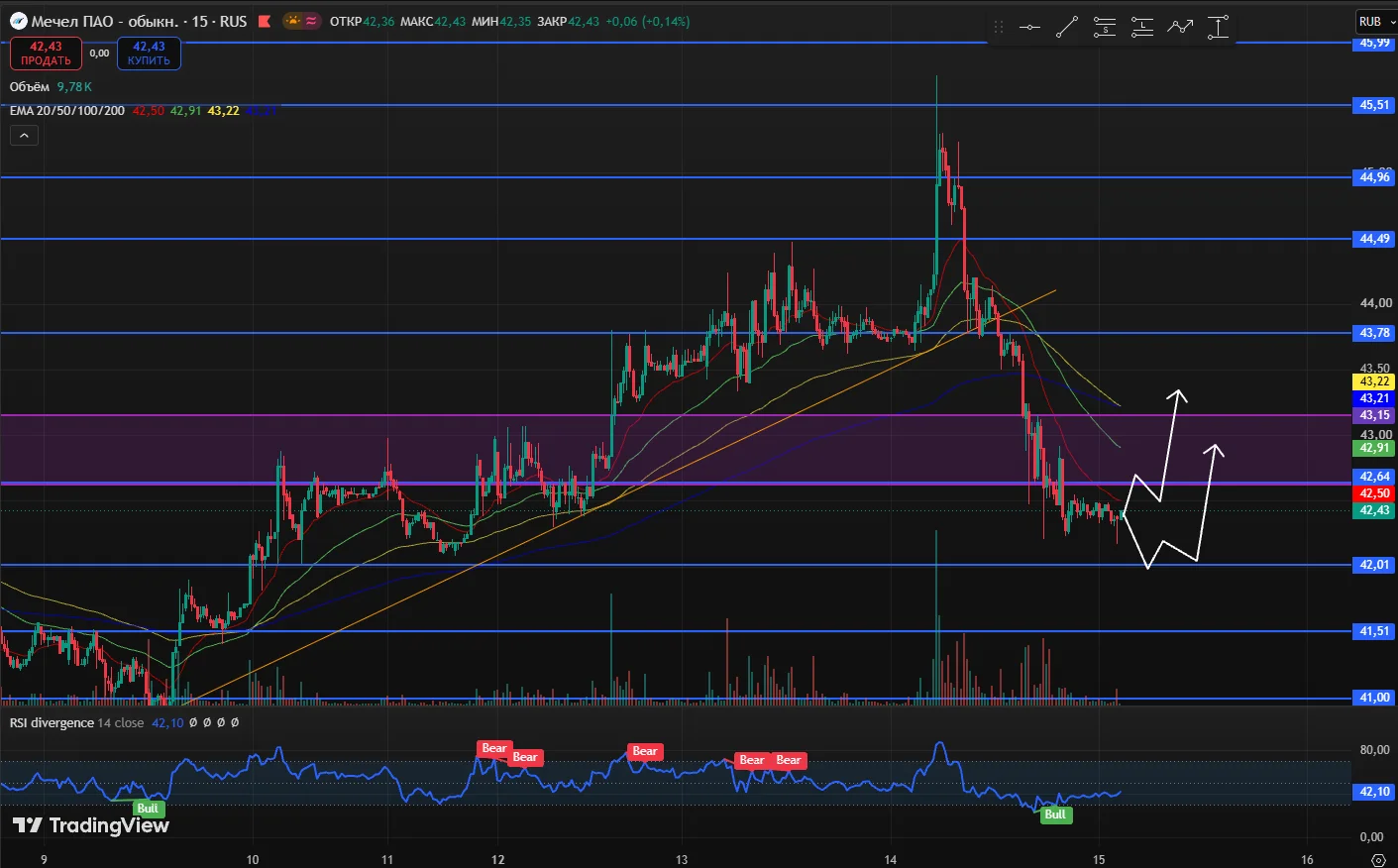Open chart settings gear at bottom right
The width and height of the screenshot is (1398, 868).
point(1377,859)
